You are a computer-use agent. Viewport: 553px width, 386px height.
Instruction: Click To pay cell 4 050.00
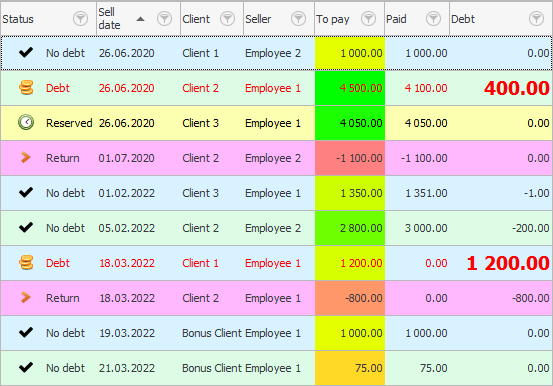(350, 123)
